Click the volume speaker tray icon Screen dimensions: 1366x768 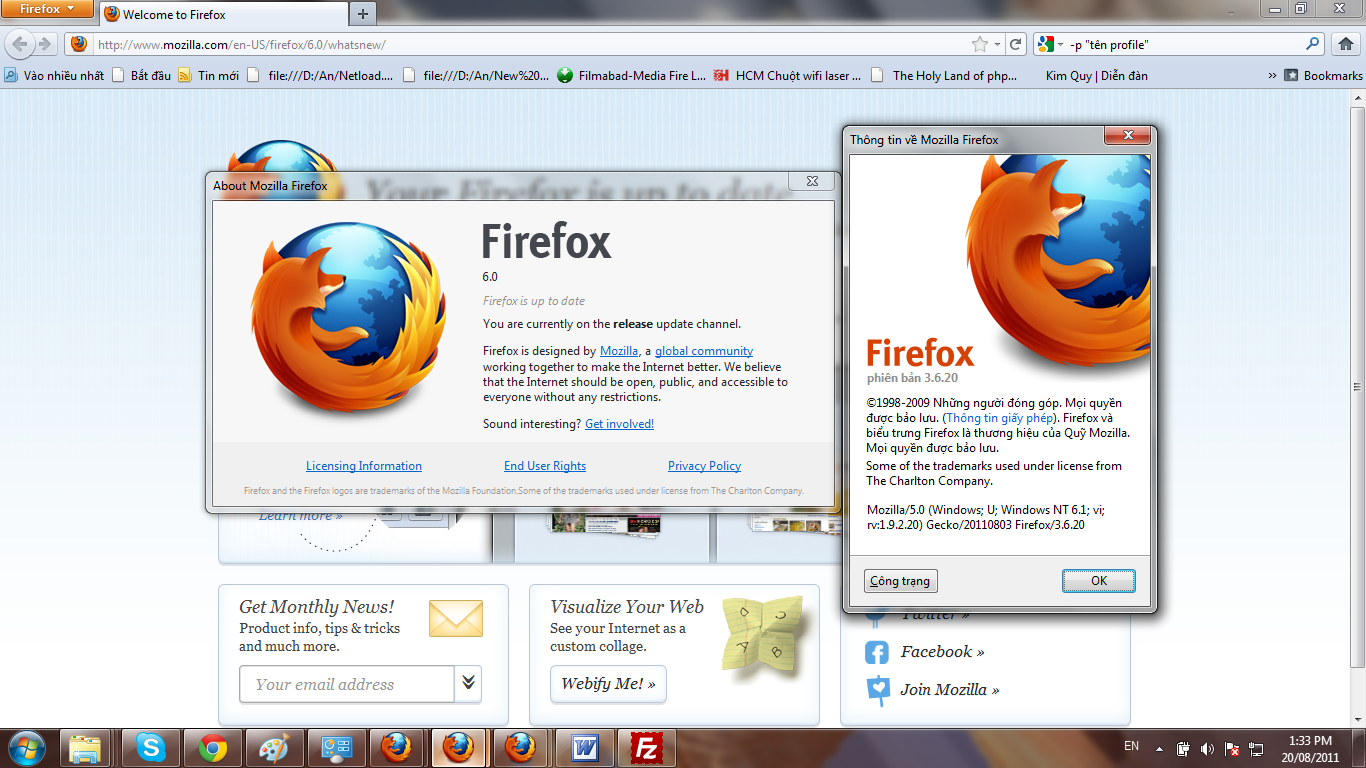coord(1207,749)
